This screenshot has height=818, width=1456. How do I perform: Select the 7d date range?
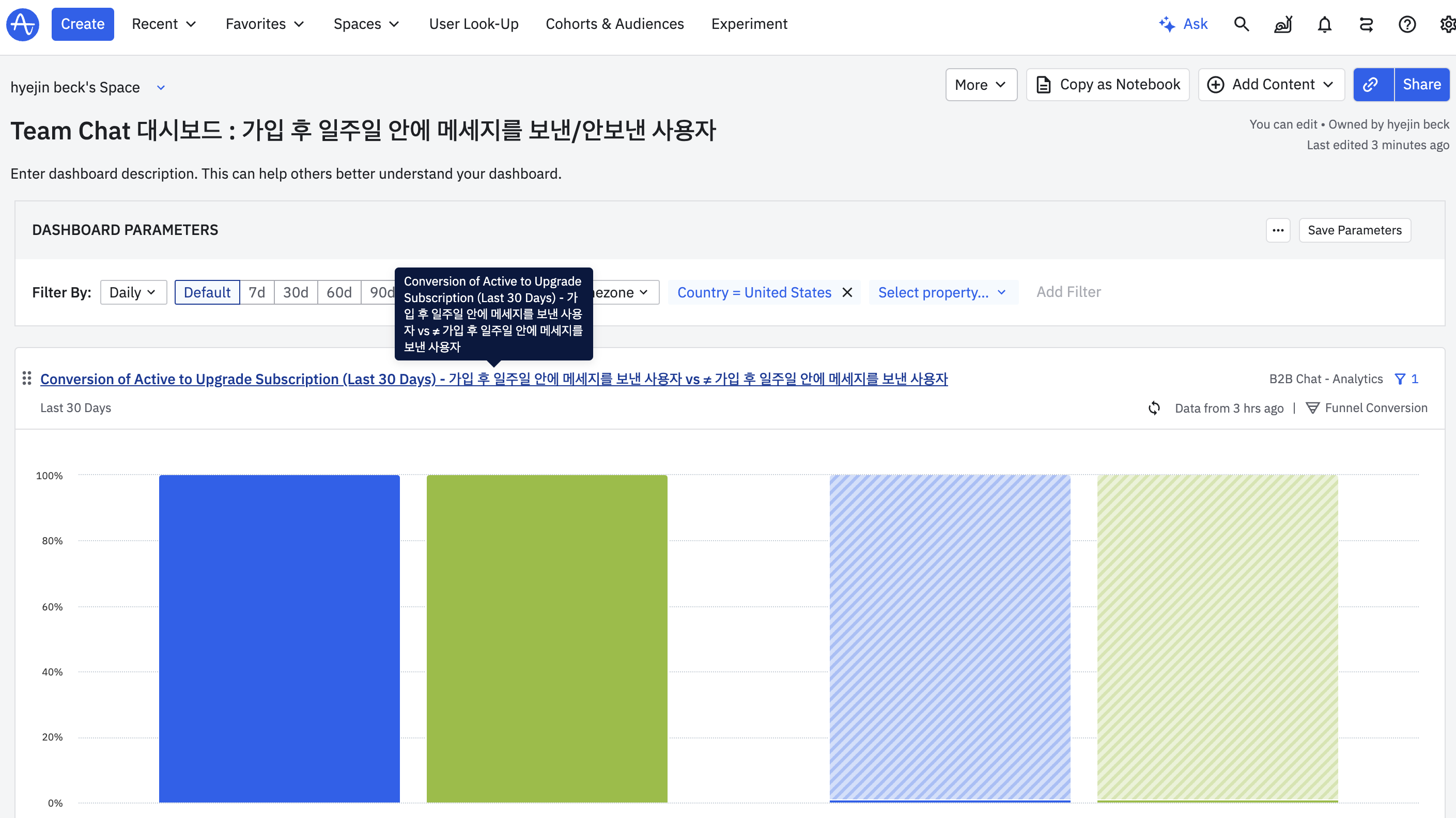(257, 293)
